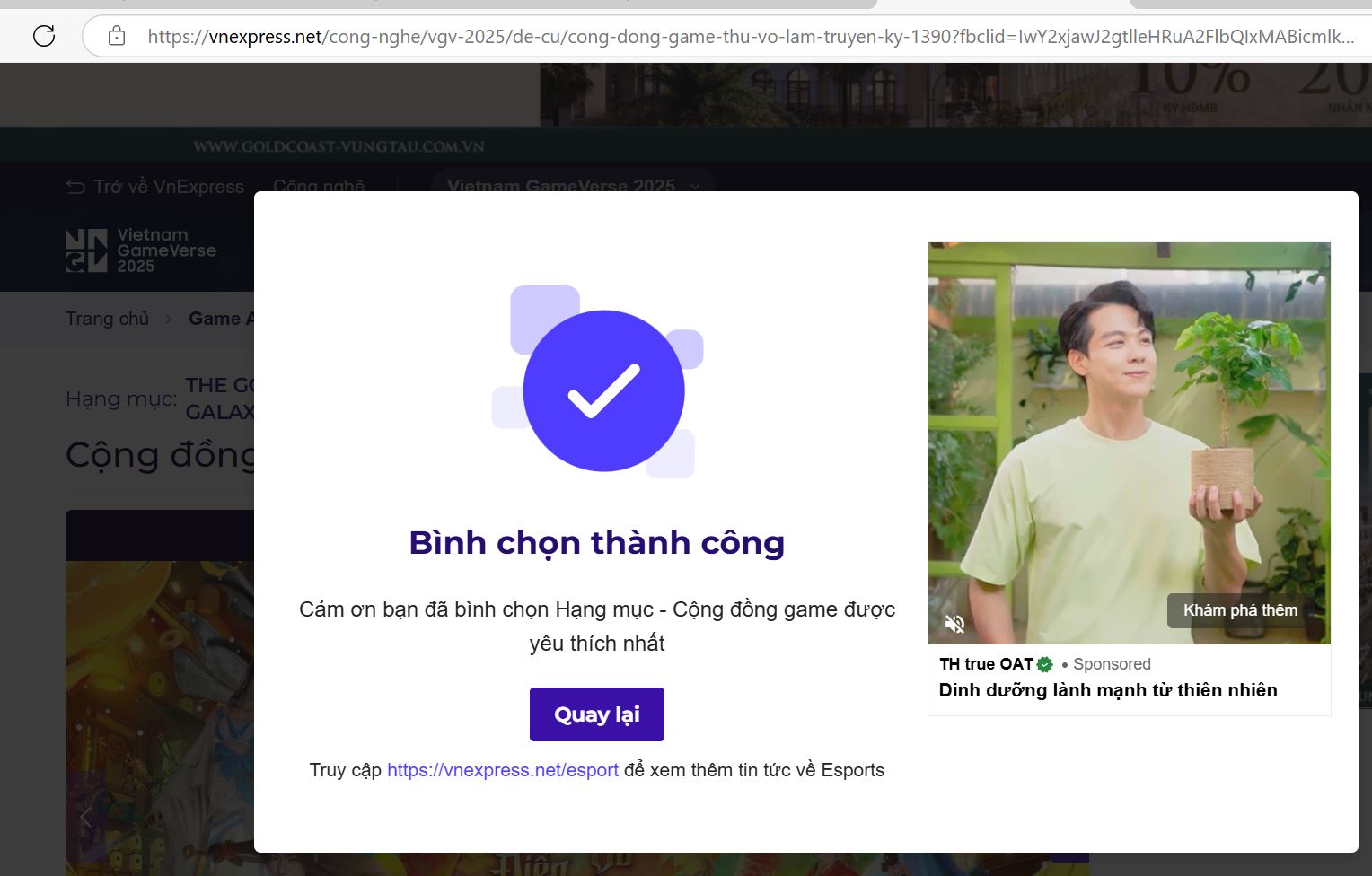Click the green verified badge next to TH true OAT

[1045, 664]
